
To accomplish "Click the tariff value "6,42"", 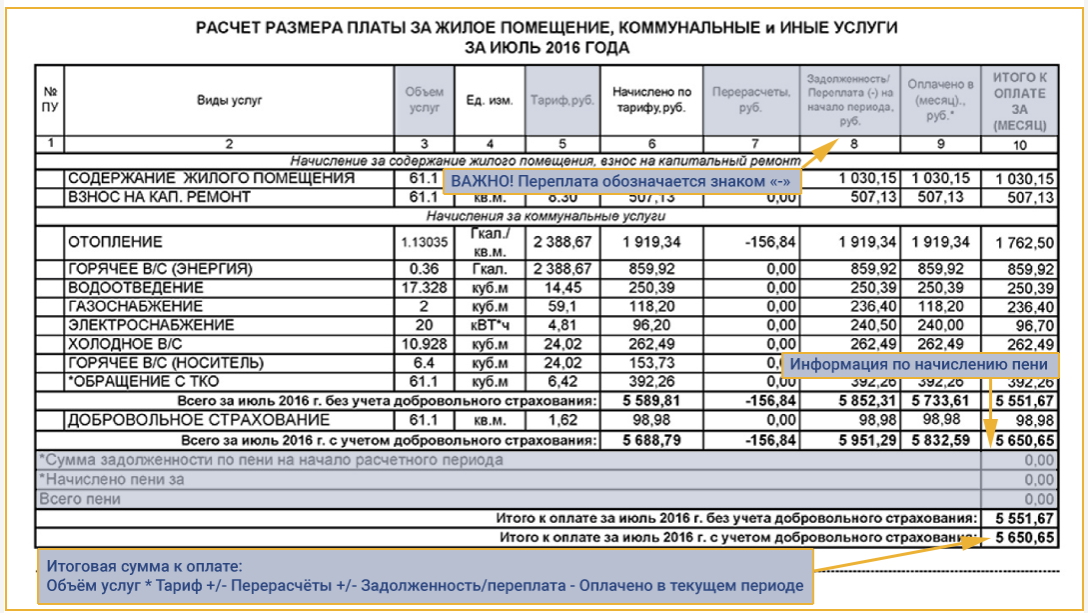I will pos(563,381).
